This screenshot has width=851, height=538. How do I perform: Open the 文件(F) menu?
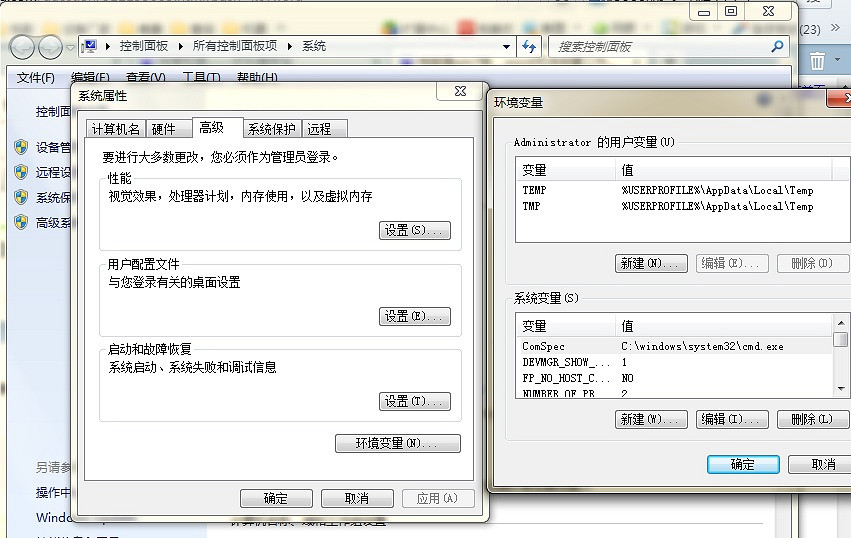coord(35,77)
